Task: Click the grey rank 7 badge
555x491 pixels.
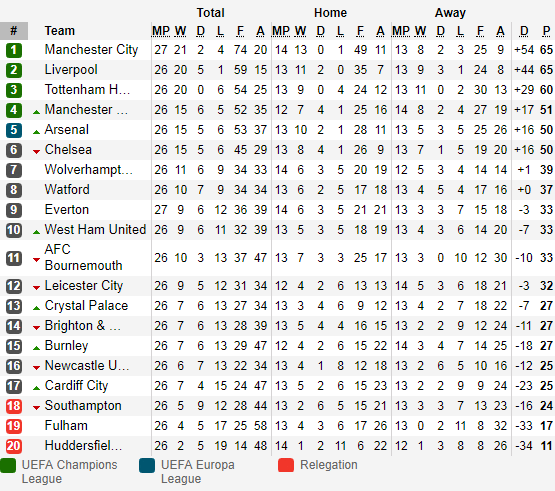Action: coord(14,170)
